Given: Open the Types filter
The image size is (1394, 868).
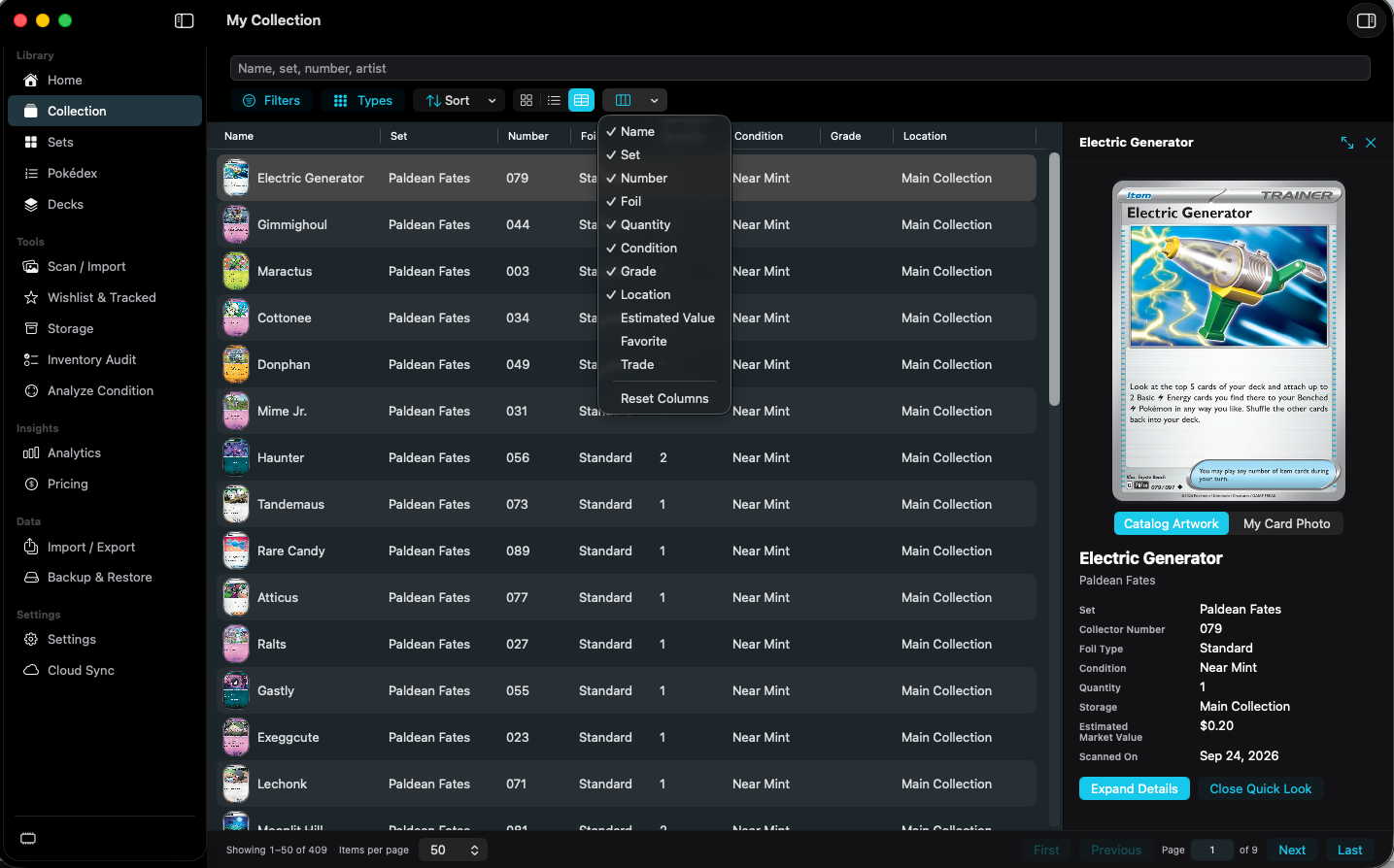Looking at the screenshot, I should click(x=362, y=100).
